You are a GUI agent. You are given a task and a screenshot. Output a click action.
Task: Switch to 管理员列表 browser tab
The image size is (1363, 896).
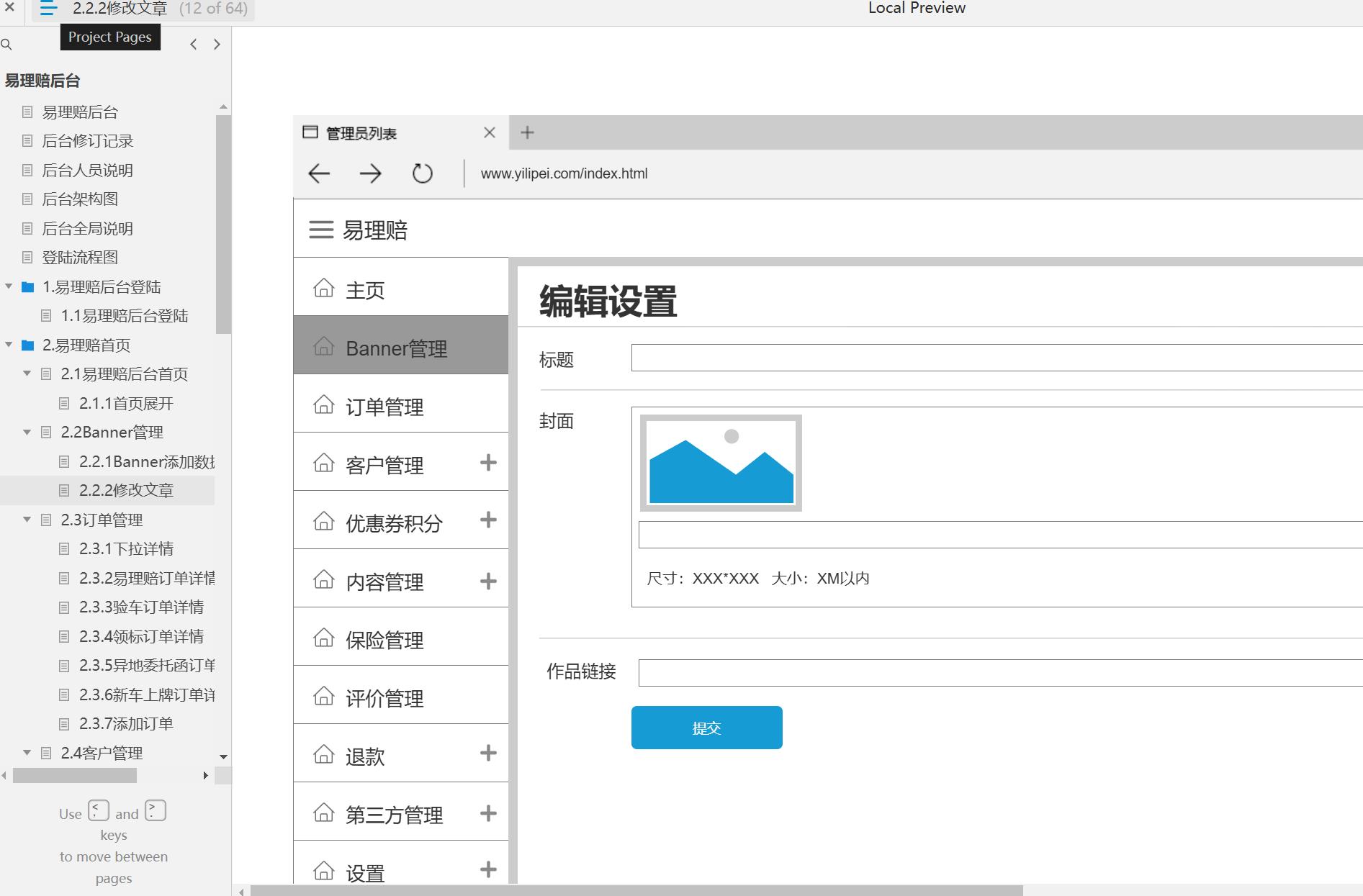401,132
